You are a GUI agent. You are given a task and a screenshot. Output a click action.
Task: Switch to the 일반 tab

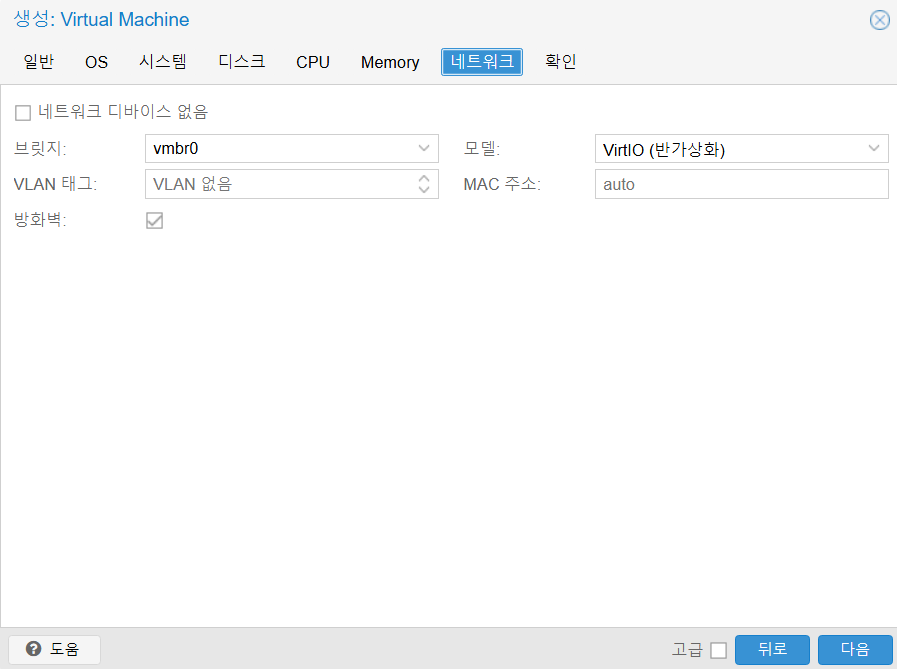(x=38, y=62)
